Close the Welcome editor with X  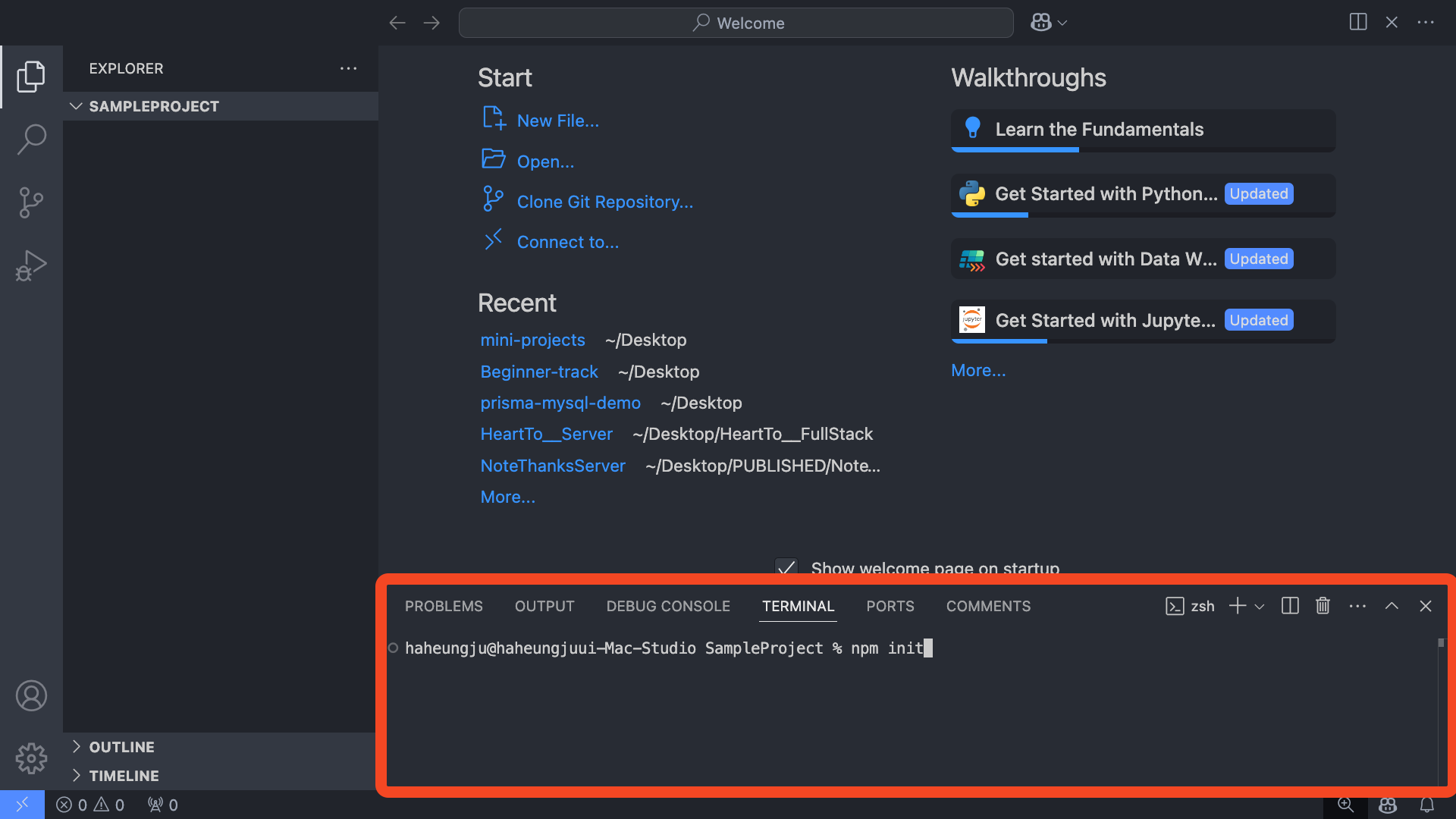1392,22
